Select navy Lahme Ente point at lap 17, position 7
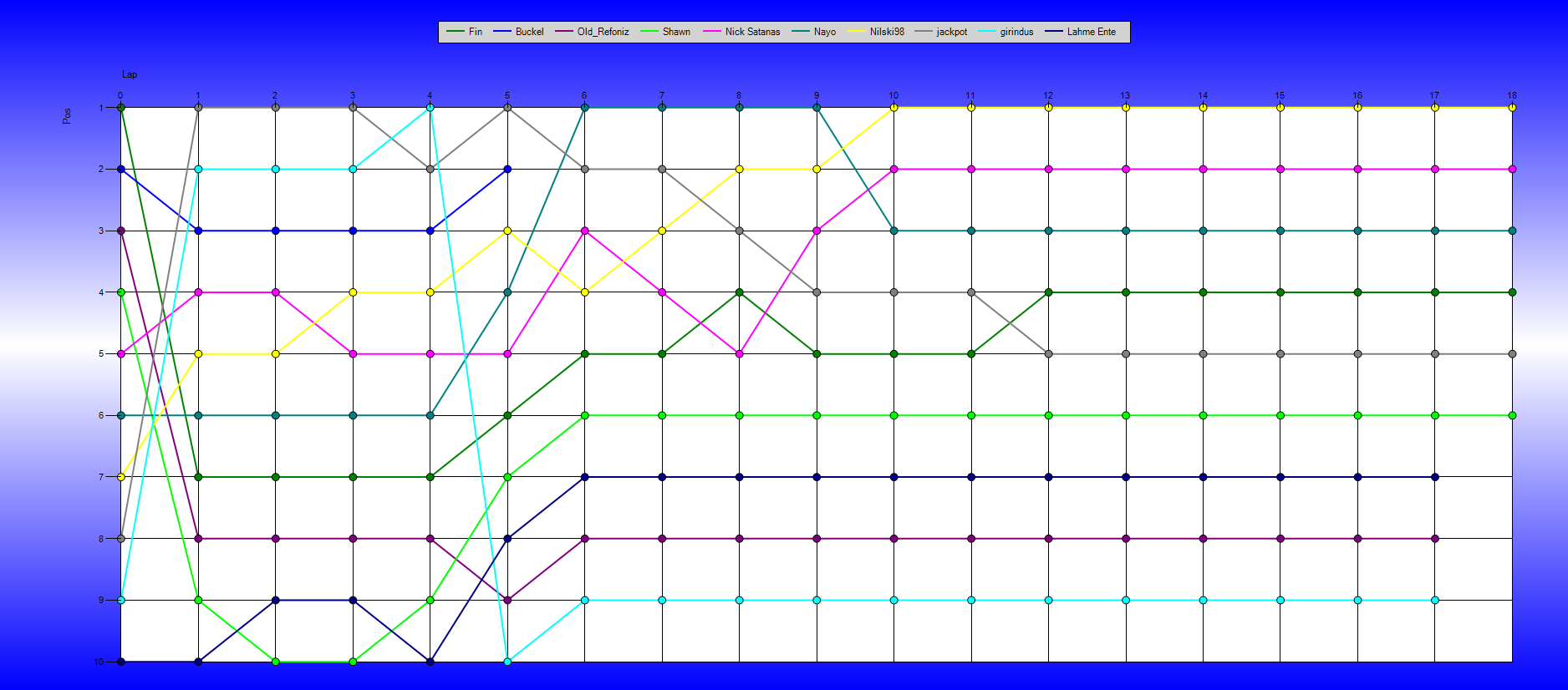 (1435, 477)
